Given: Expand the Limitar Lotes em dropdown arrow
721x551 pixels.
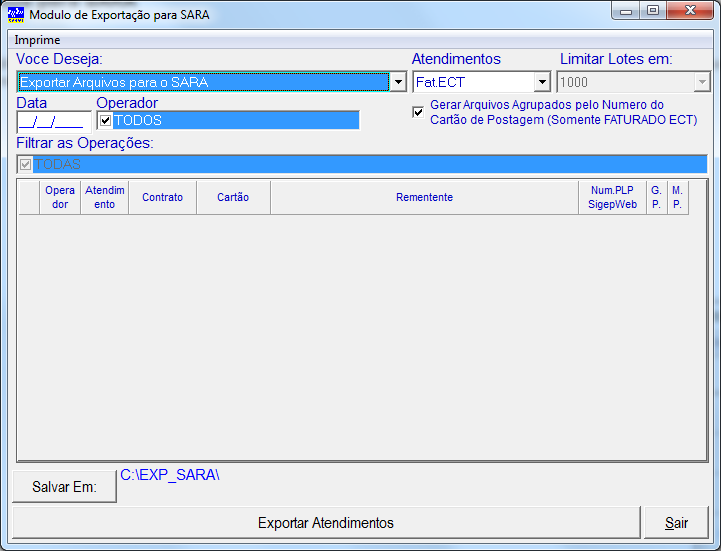Looking at the screenshot, I should point(702,83).
